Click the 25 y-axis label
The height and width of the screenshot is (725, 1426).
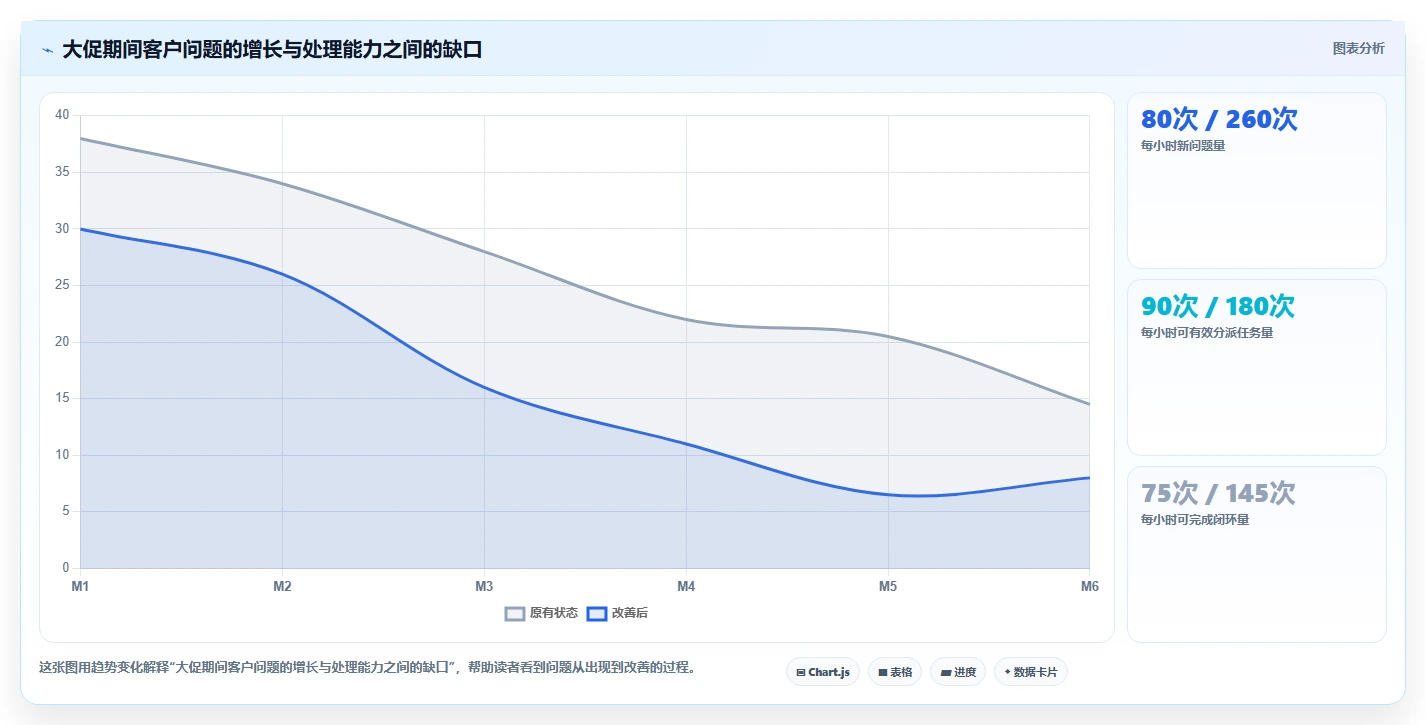pos(62,285)
